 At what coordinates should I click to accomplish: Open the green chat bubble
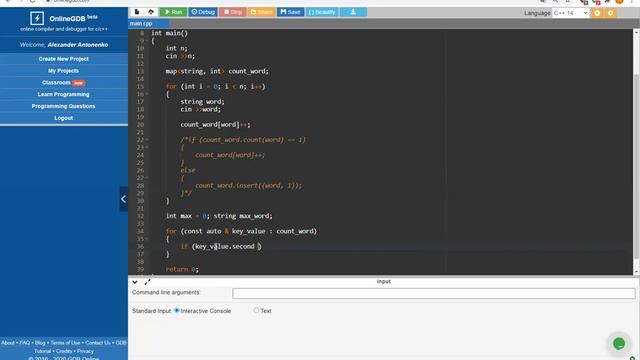tap(619, 344)
